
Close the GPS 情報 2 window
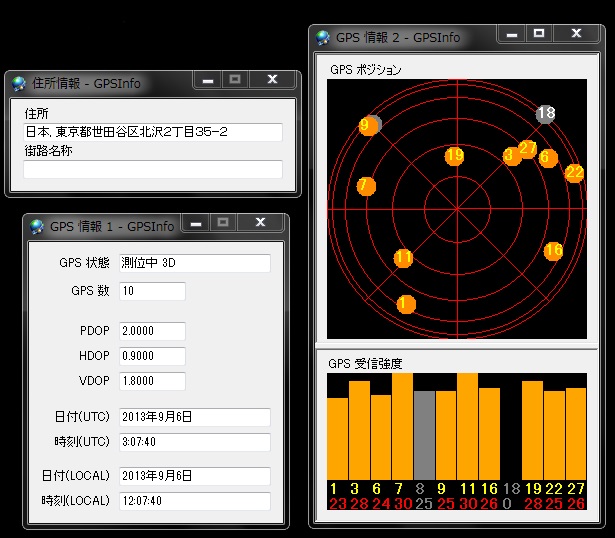point(576,33)
